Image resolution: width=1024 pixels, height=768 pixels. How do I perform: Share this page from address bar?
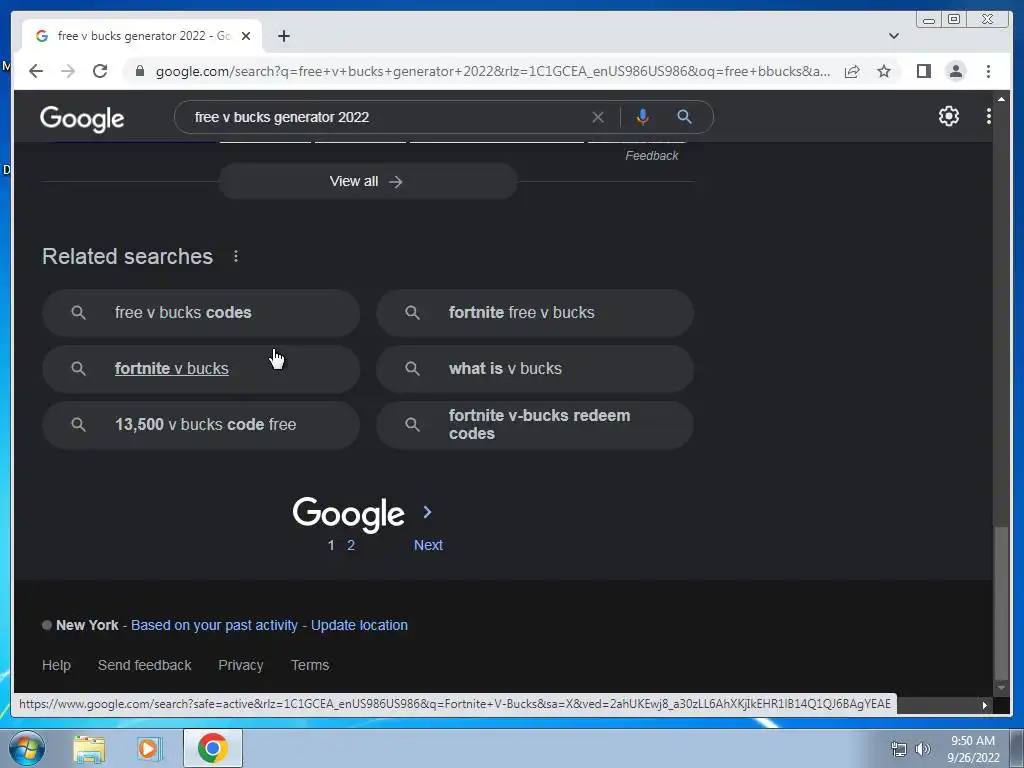852,71
